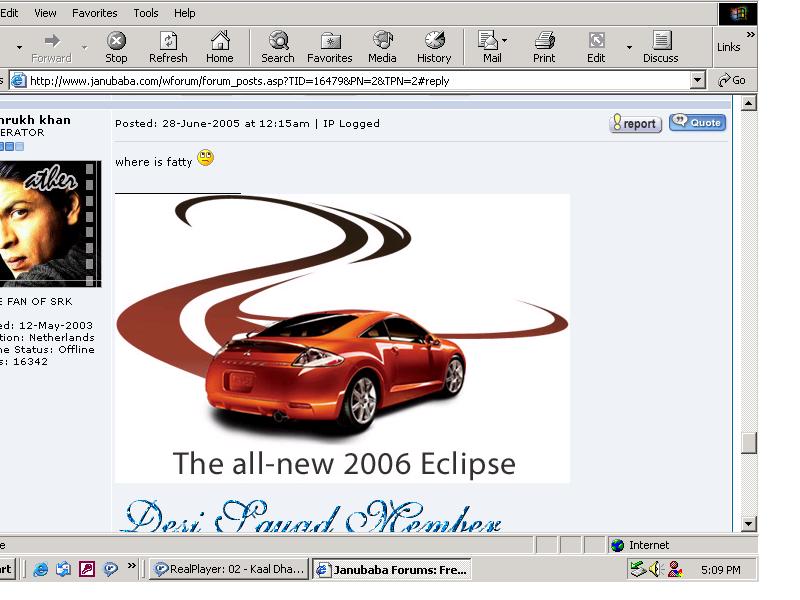Click the 2006 Eclipse car image

[x=342, y=338]
